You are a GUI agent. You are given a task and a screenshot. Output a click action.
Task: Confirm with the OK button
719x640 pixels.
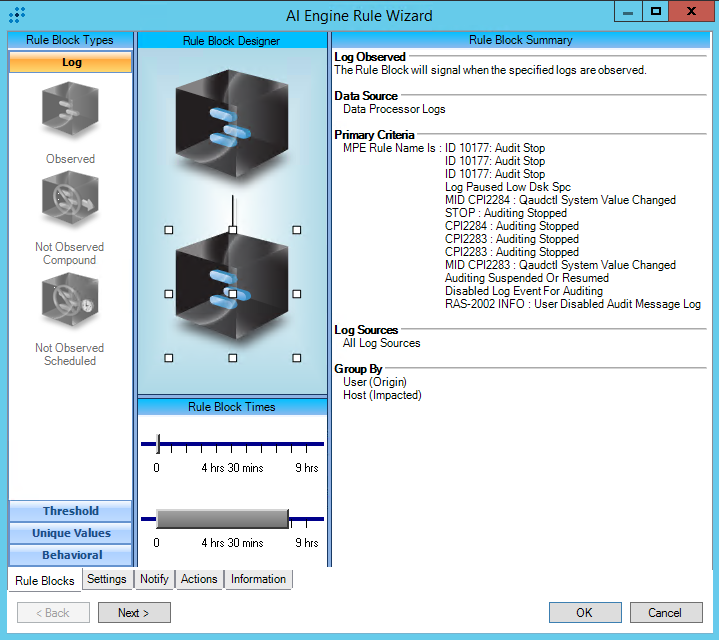(584, 613)
